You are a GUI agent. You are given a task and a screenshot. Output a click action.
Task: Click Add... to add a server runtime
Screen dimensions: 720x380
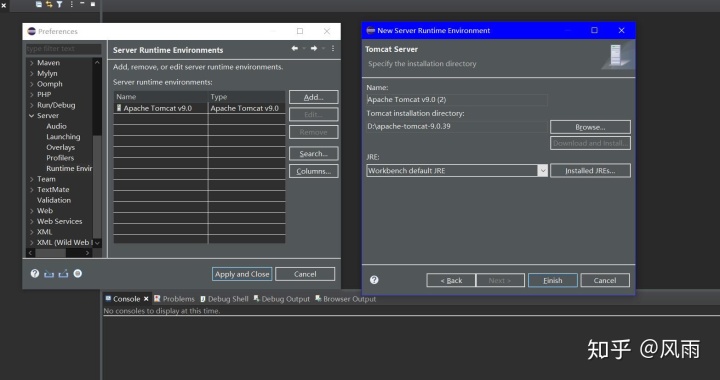(314, 97)
